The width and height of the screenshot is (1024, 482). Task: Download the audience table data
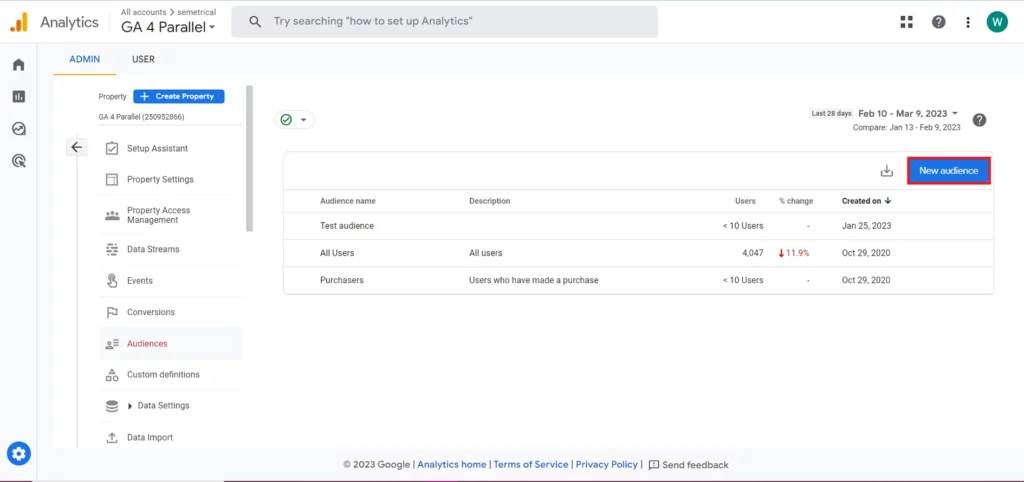click(x=886, y=171)
